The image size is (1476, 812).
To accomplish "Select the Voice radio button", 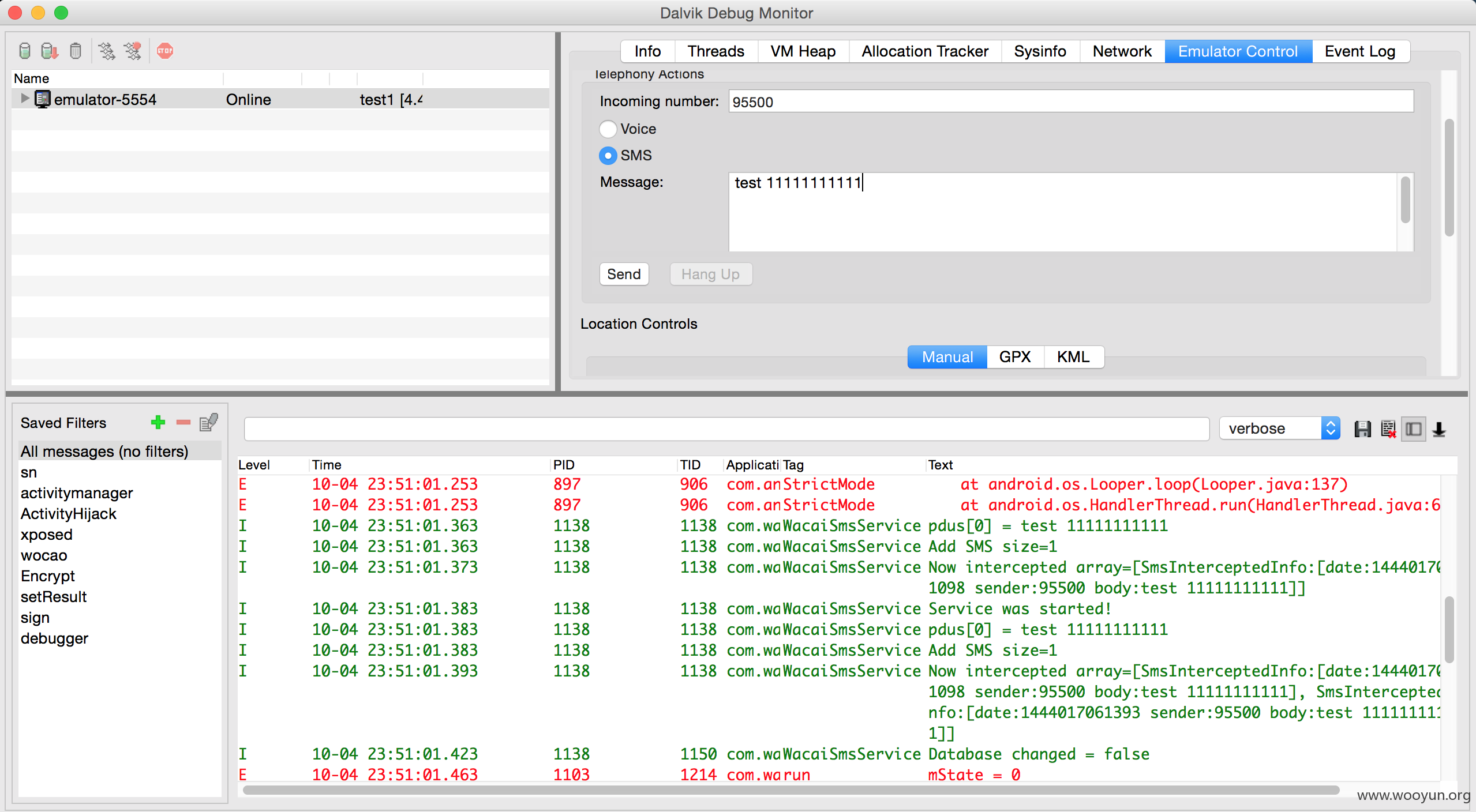I will pyautogui.click(x=608, y=129).
